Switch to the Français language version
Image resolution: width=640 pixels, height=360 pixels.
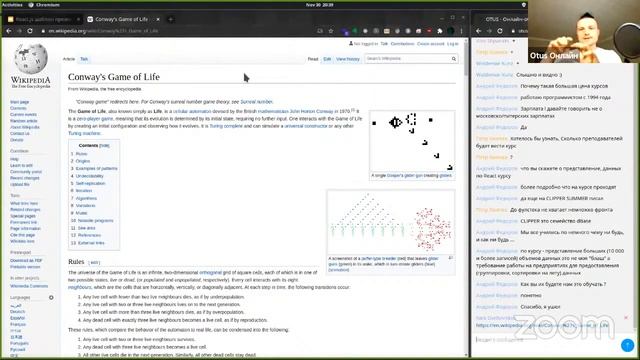[x=18, y=324]
